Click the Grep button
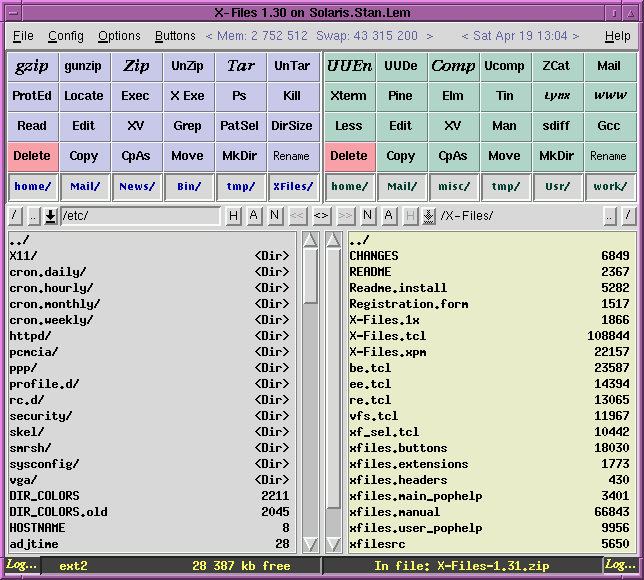The width and height of the screenshot is (644, 580). click(187, 126)
